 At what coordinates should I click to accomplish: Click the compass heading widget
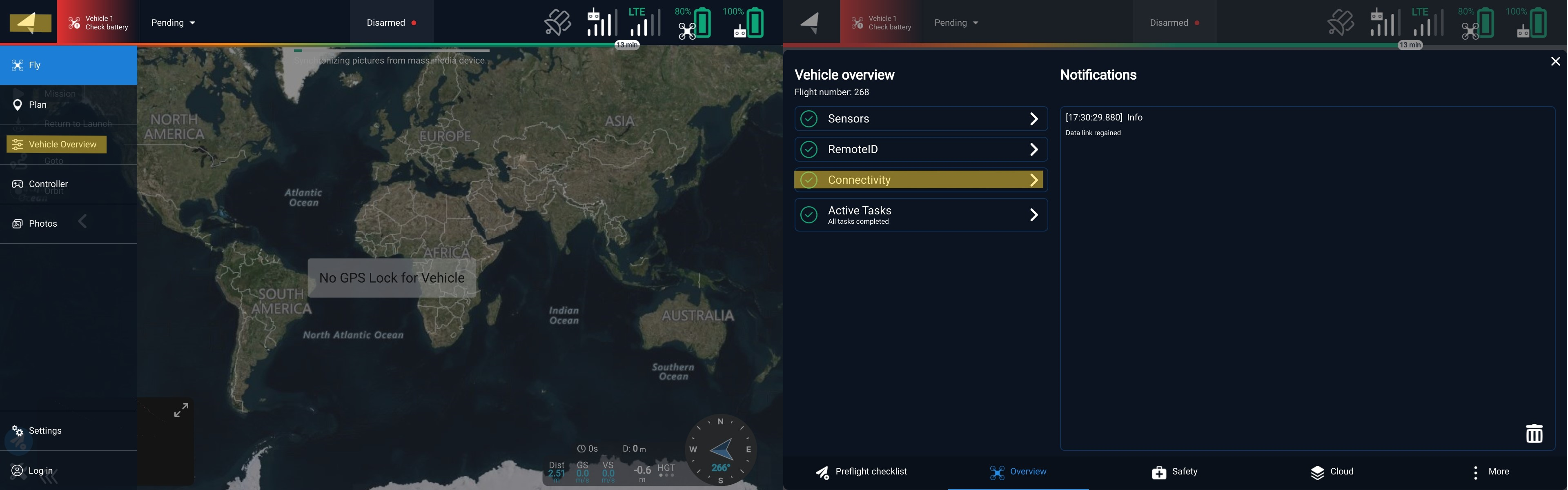tap(721, 450)
